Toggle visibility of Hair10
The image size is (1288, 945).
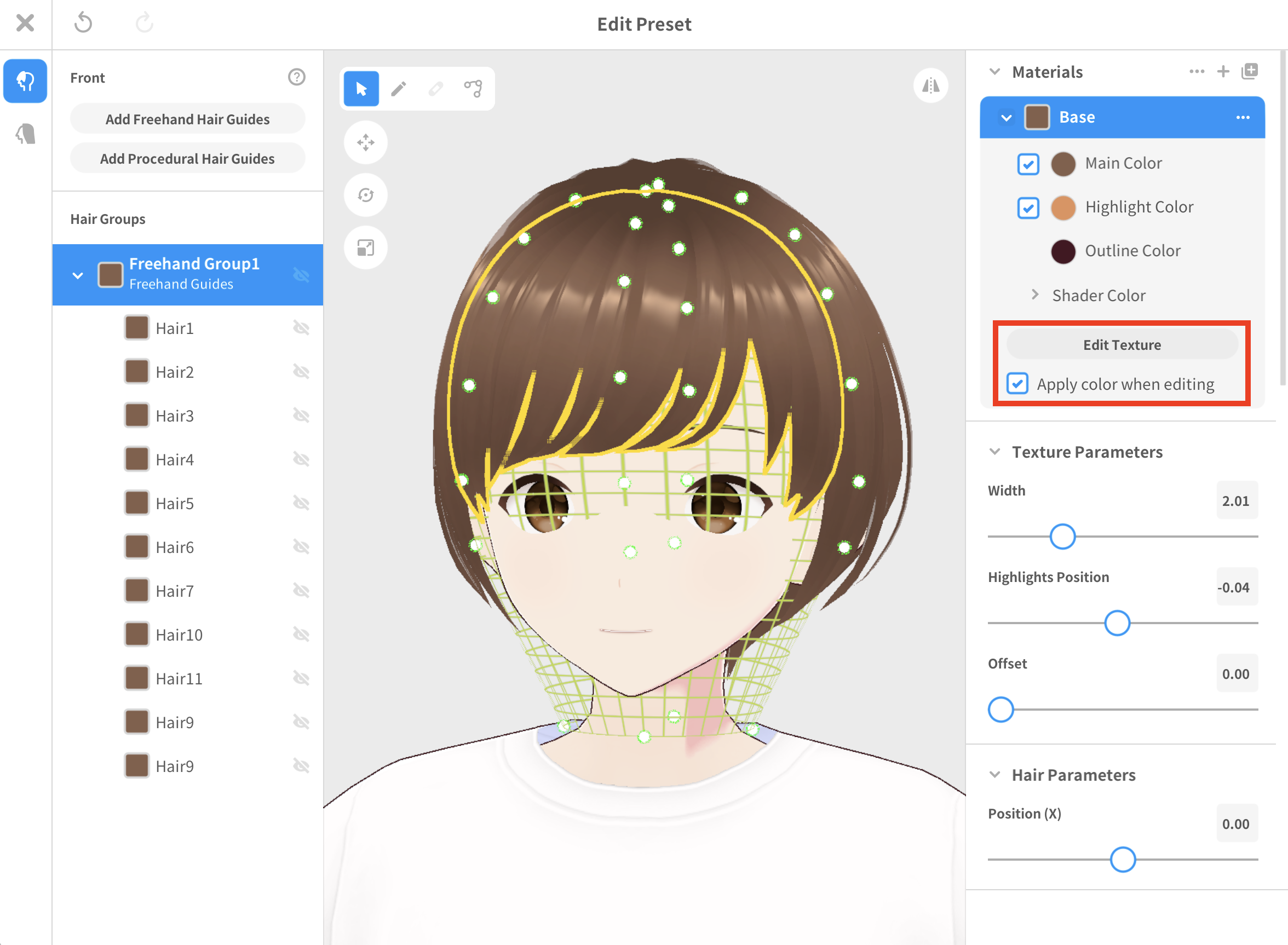[x=301, y=635]
